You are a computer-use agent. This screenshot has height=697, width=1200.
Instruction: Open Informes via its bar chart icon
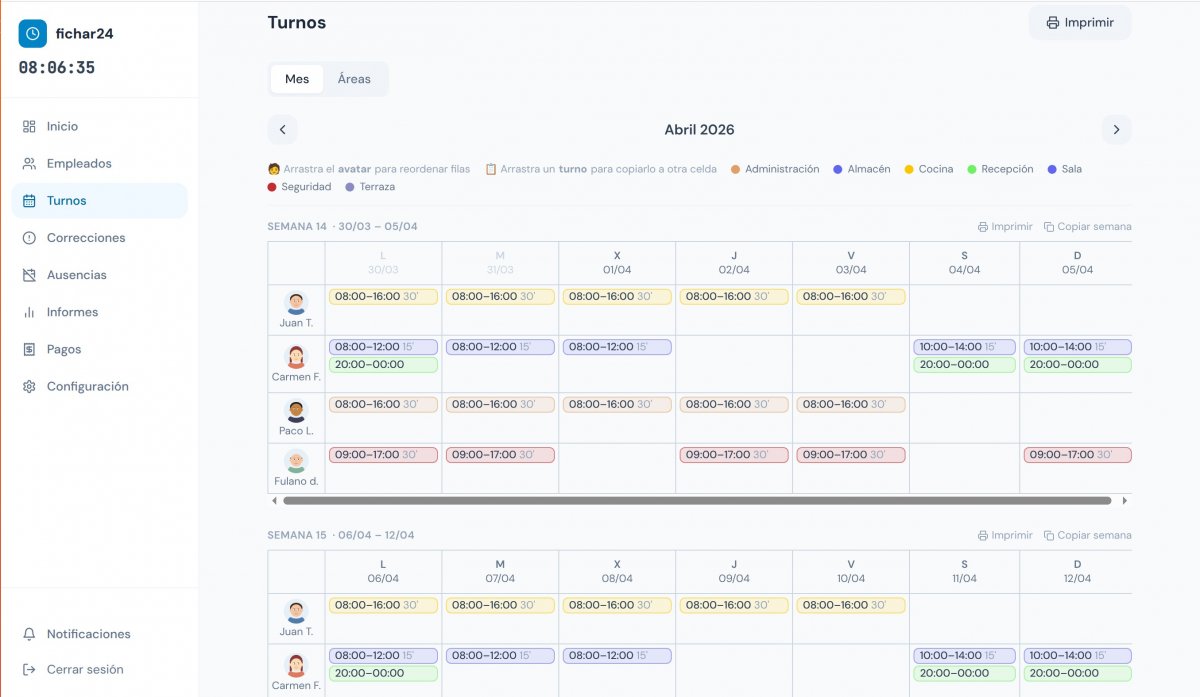pyautogui.click(x=29, y=312)
